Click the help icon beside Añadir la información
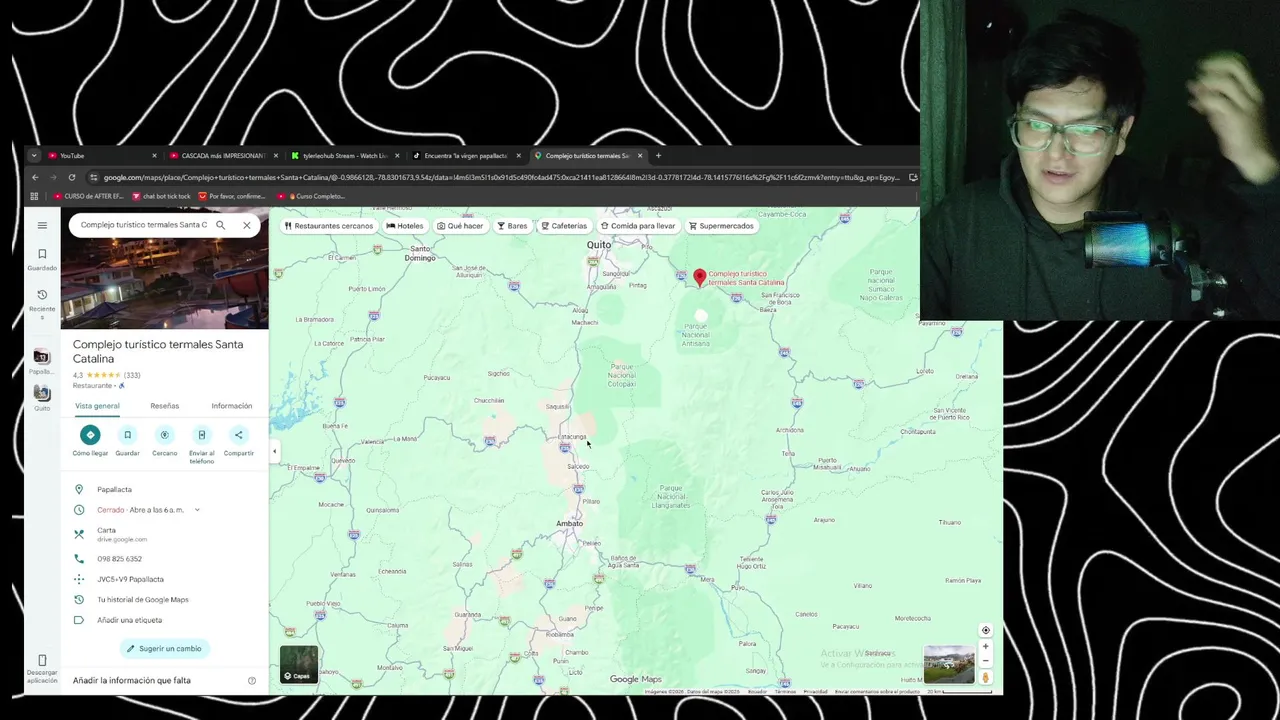 (252, 680)
